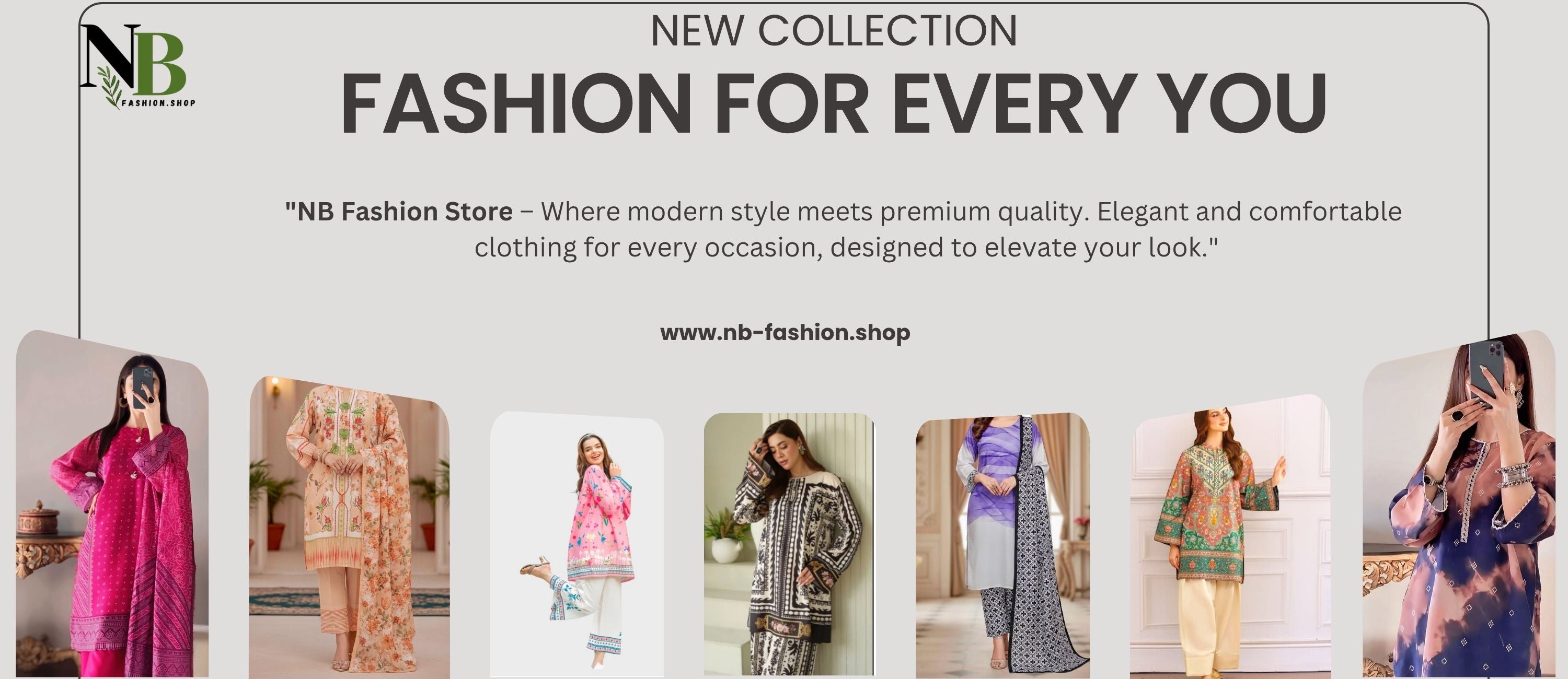Select the magenta pink suit thumbnail
Screen dimensions: 1568x679
click(112, 505)
